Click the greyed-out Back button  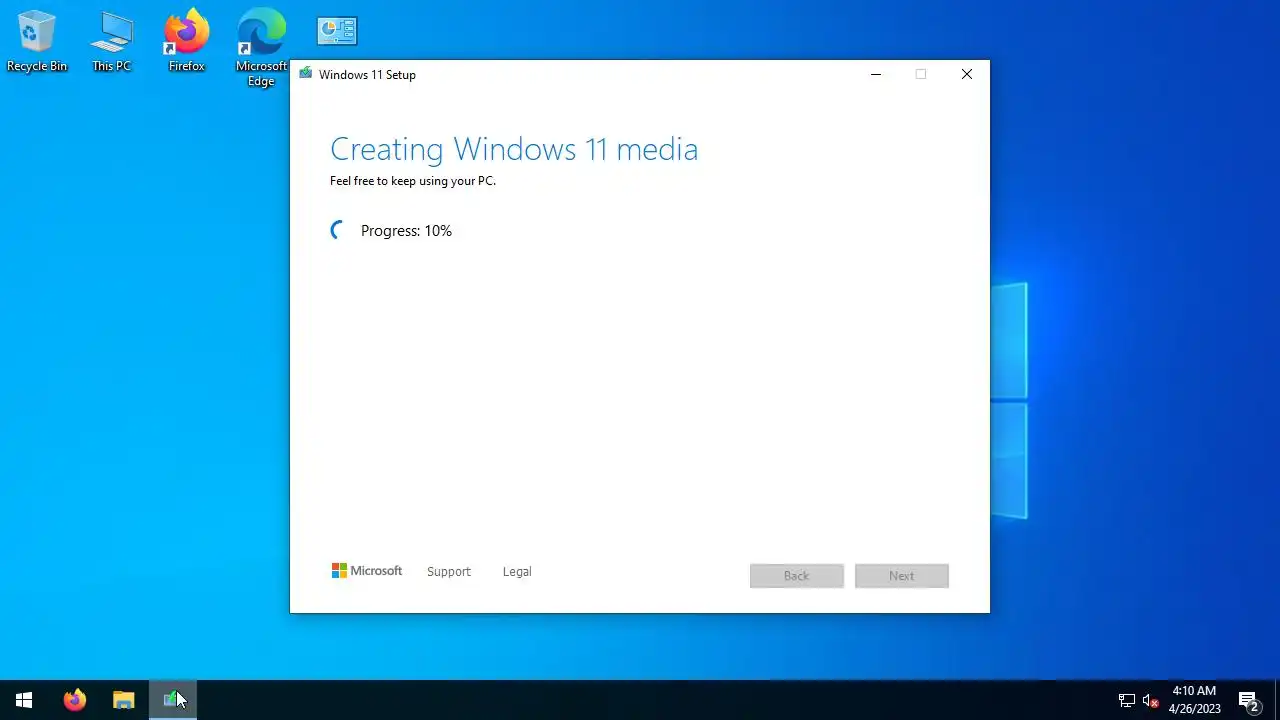(x=797, y=576)
